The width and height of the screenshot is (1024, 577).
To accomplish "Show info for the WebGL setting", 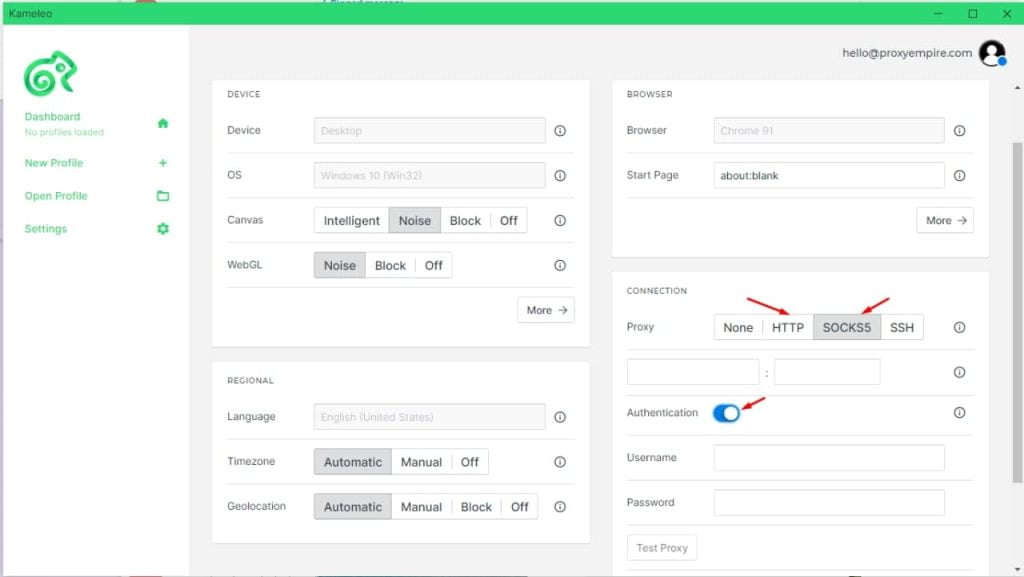I will coord(560,266).
